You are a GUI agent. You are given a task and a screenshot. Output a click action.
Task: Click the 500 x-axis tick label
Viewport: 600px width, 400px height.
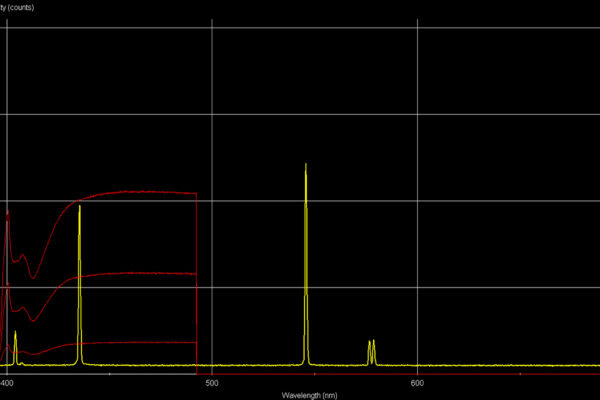pos(212,382)
